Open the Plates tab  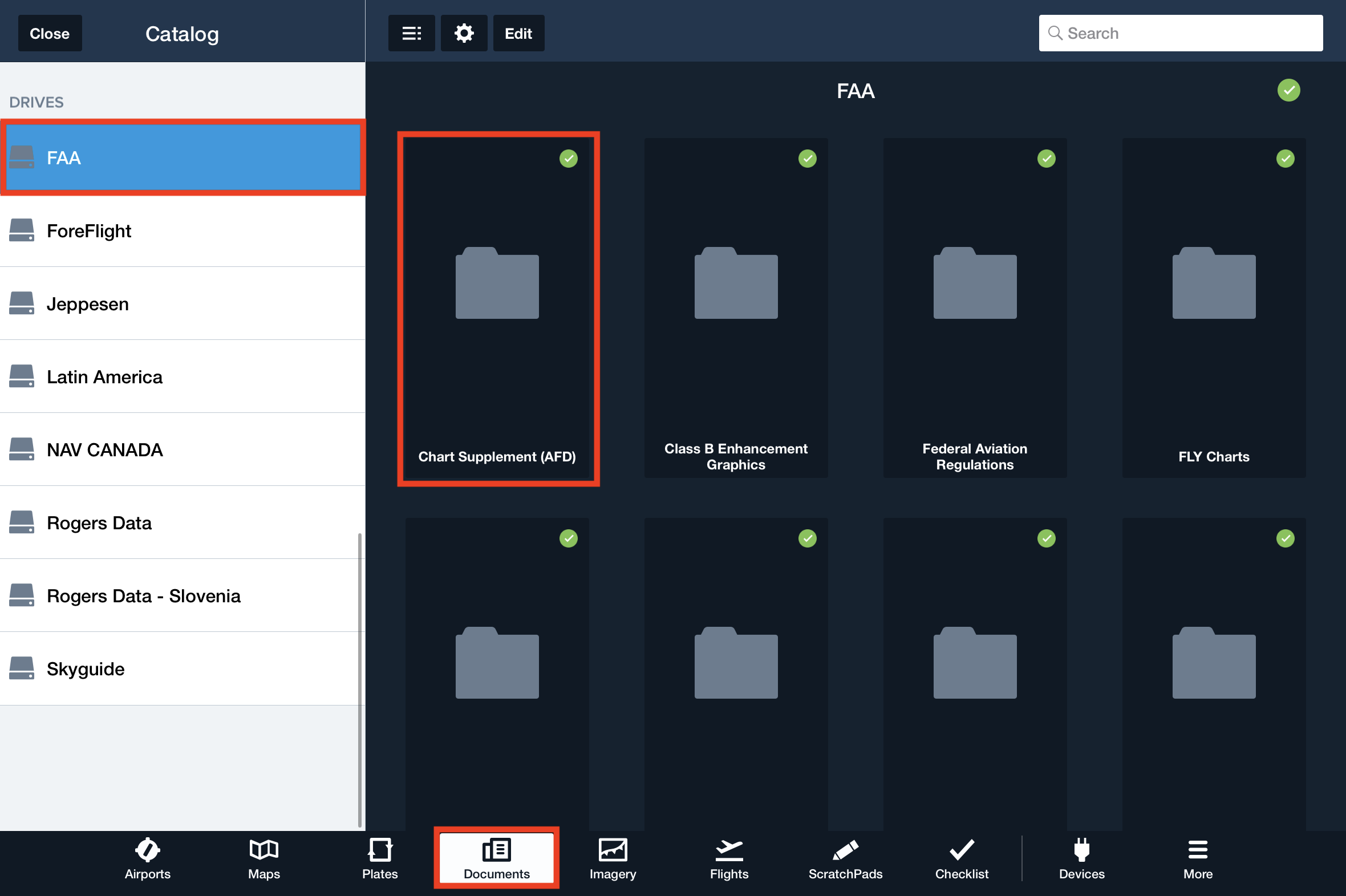(380, 858)
